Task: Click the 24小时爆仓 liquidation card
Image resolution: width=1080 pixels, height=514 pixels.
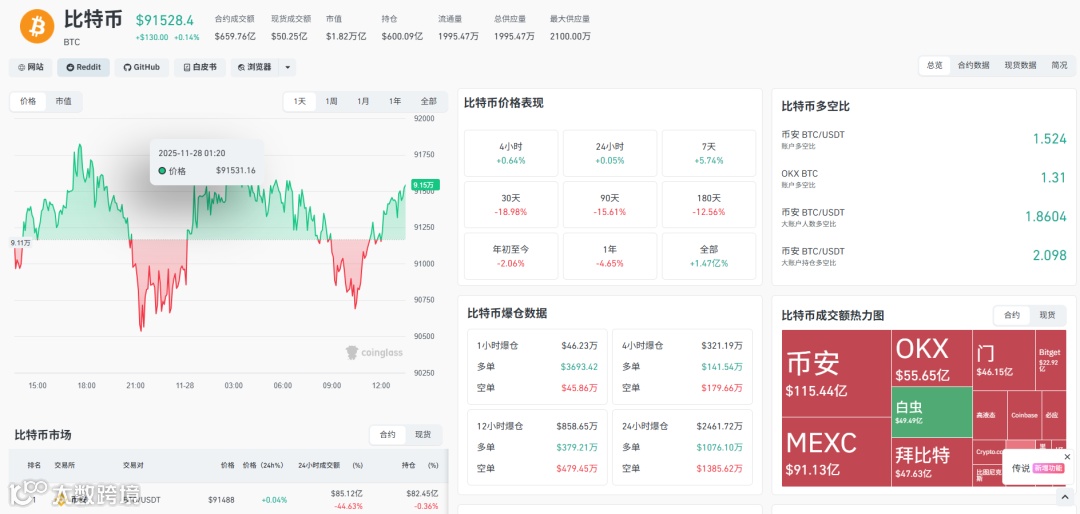Action: point(683,448)
